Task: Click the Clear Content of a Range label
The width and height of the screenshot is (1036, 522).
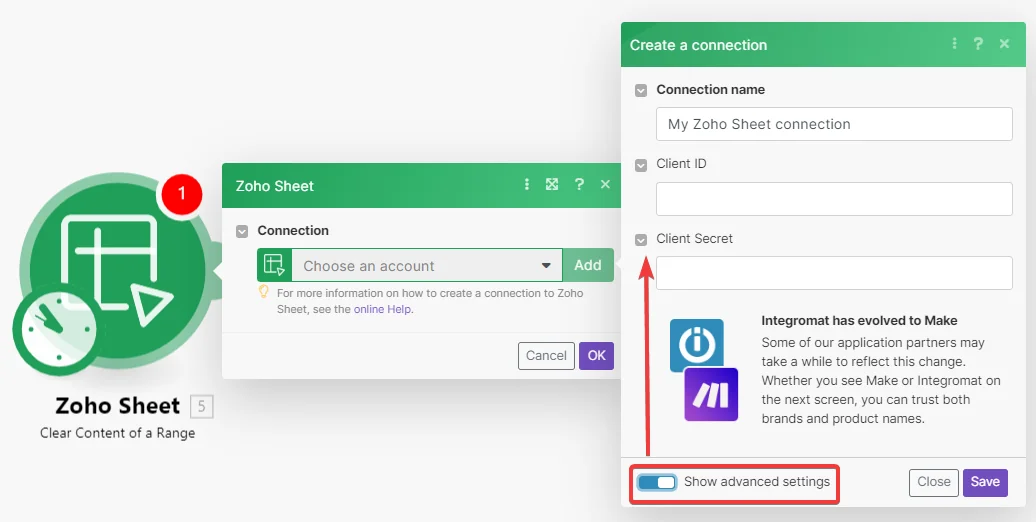Action: 118,433
